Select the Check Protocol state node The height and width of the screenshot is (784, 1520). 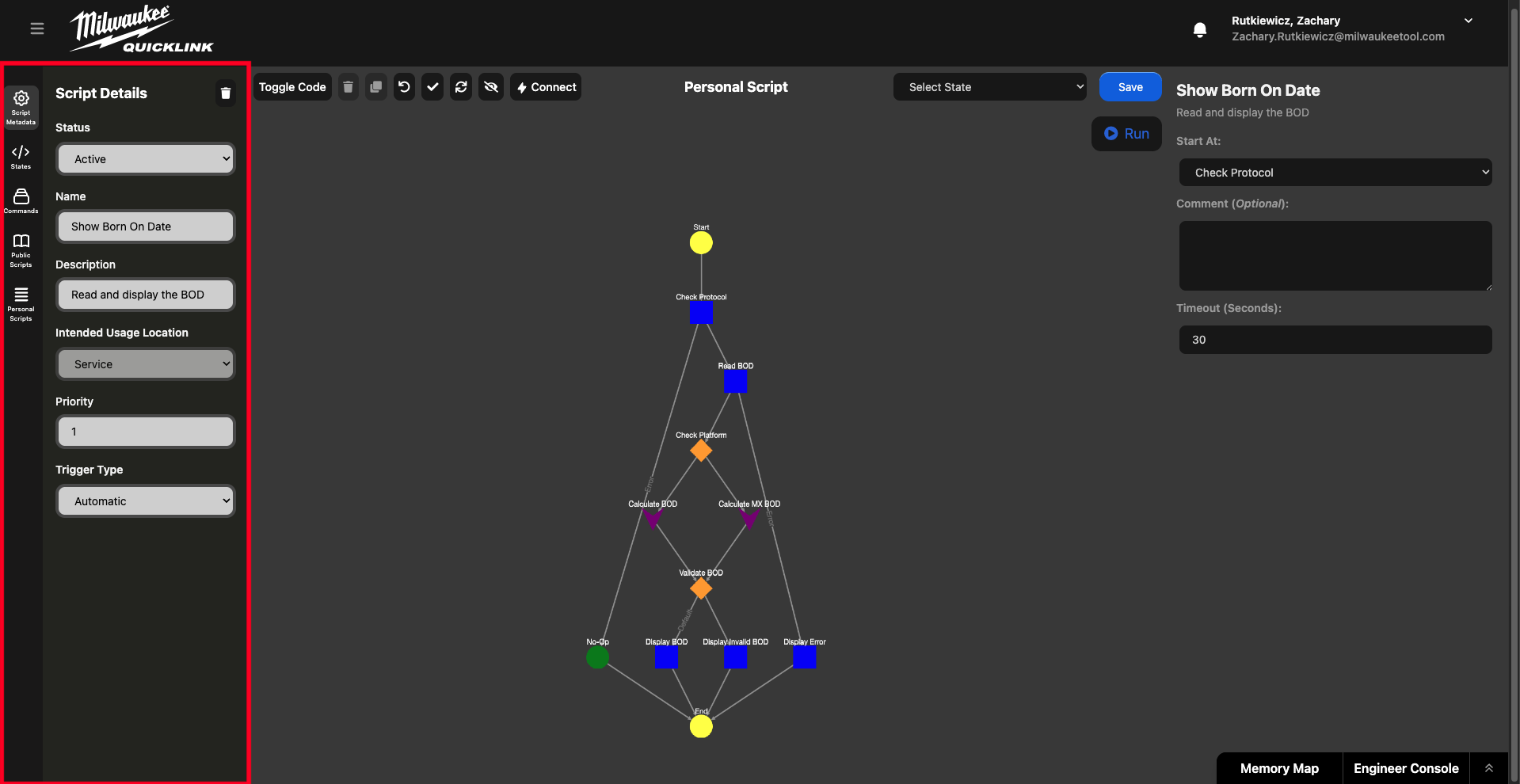[701, 312]
